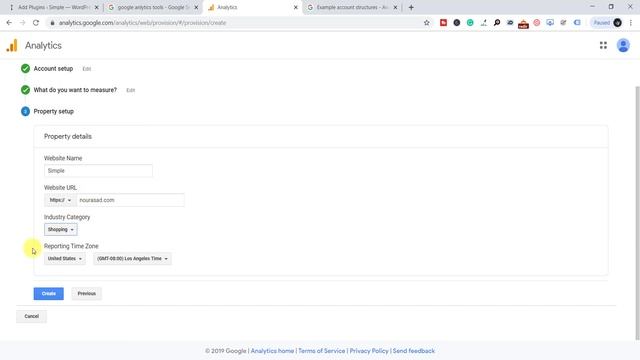Click the Property details heading text
Screen dimensions: 640x360
[68, 136]
